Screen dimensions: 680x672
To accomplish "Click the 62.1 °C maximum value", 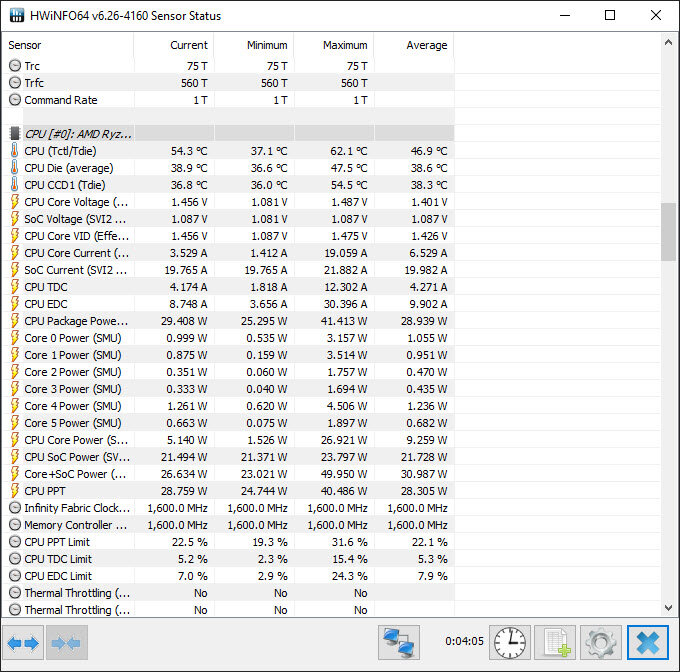I will (x=349, y=151).
